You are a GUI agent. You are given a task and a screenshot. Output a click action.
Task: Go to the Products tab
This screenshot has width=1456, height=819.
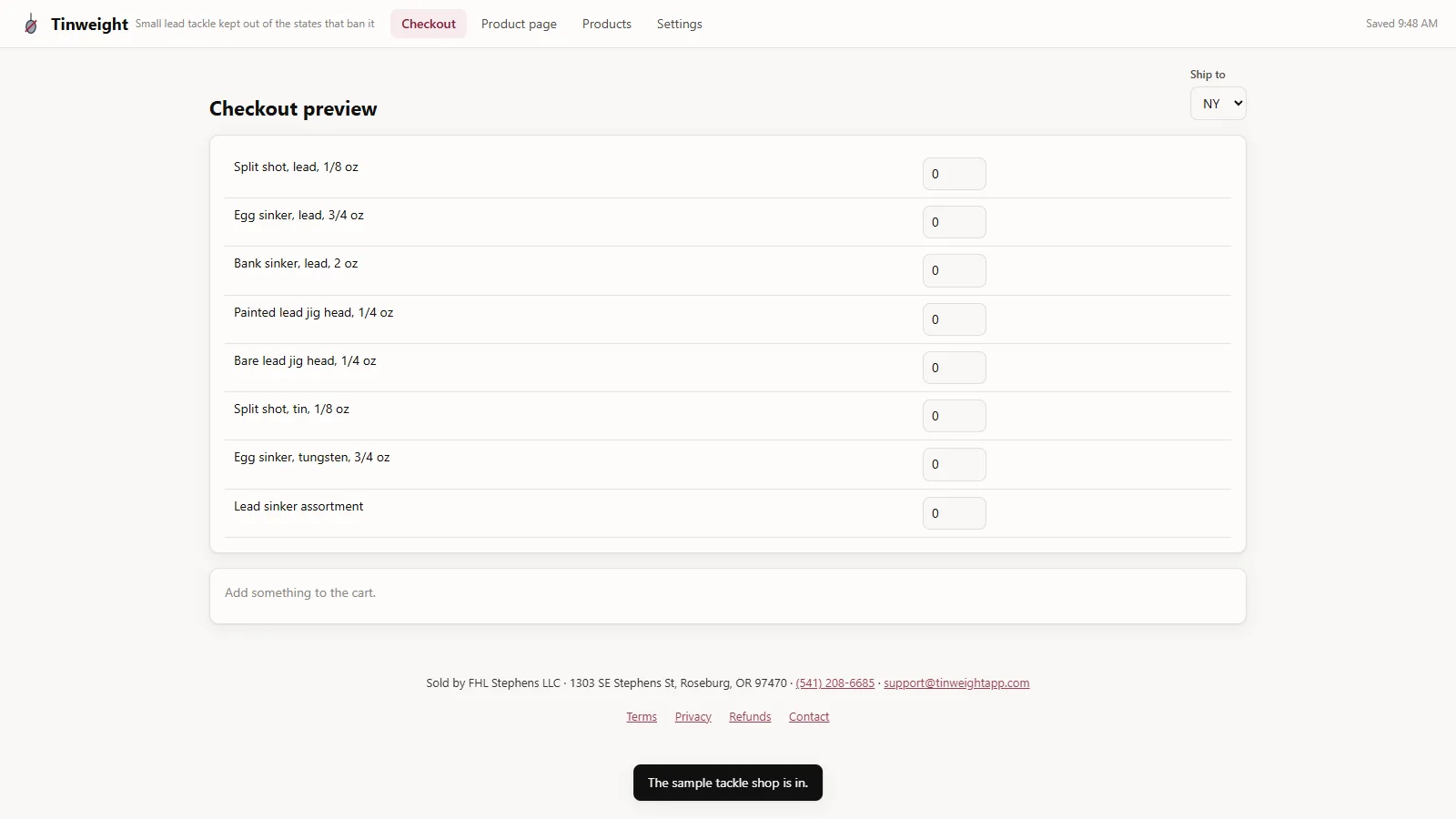(x=607, y=24)
